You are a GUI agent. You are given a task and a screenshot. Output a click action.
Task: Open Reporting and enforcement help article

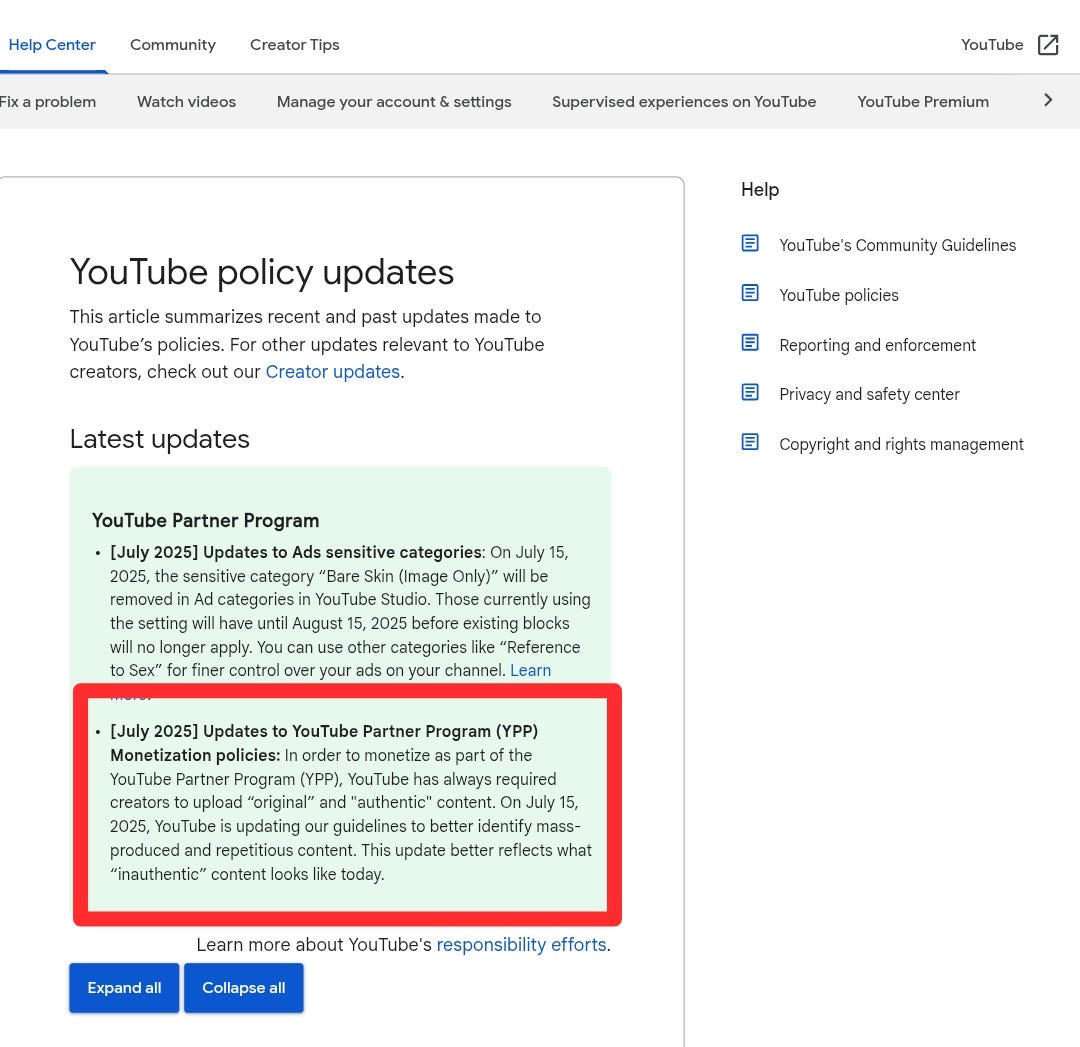pos(878,345)
